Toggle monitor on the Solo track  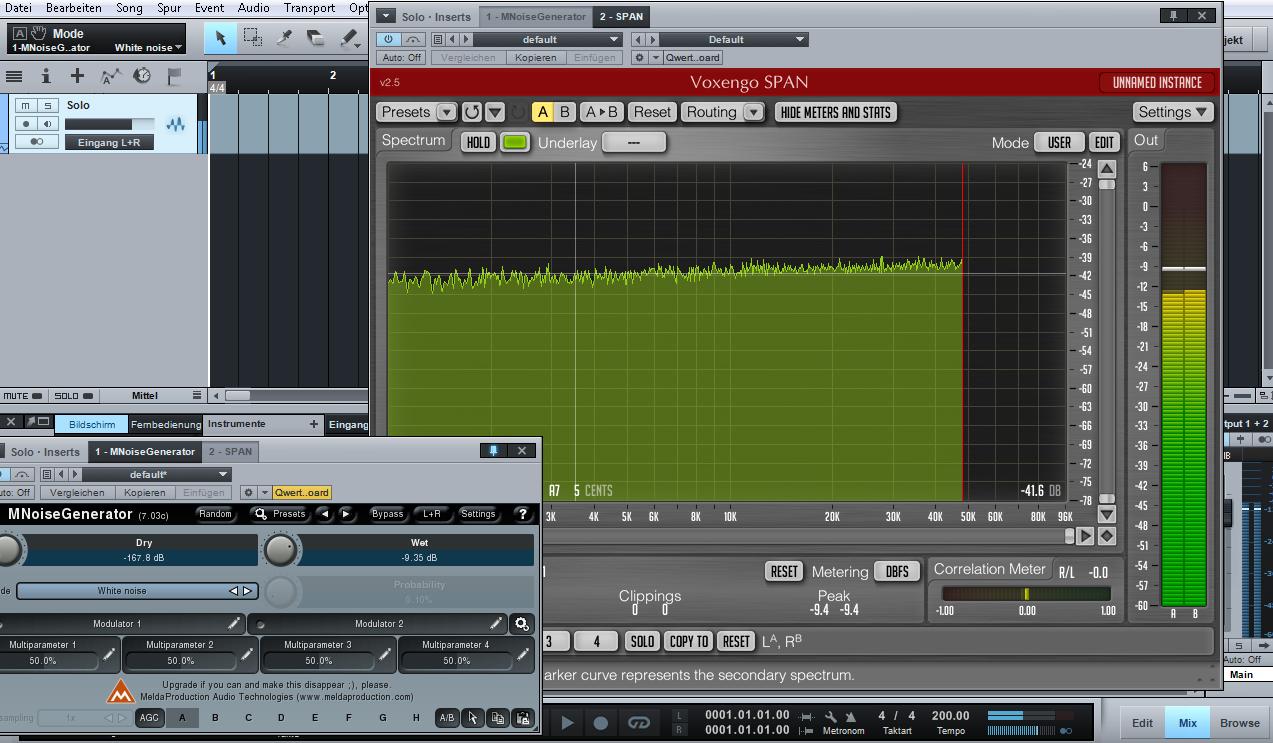[47, 124]
